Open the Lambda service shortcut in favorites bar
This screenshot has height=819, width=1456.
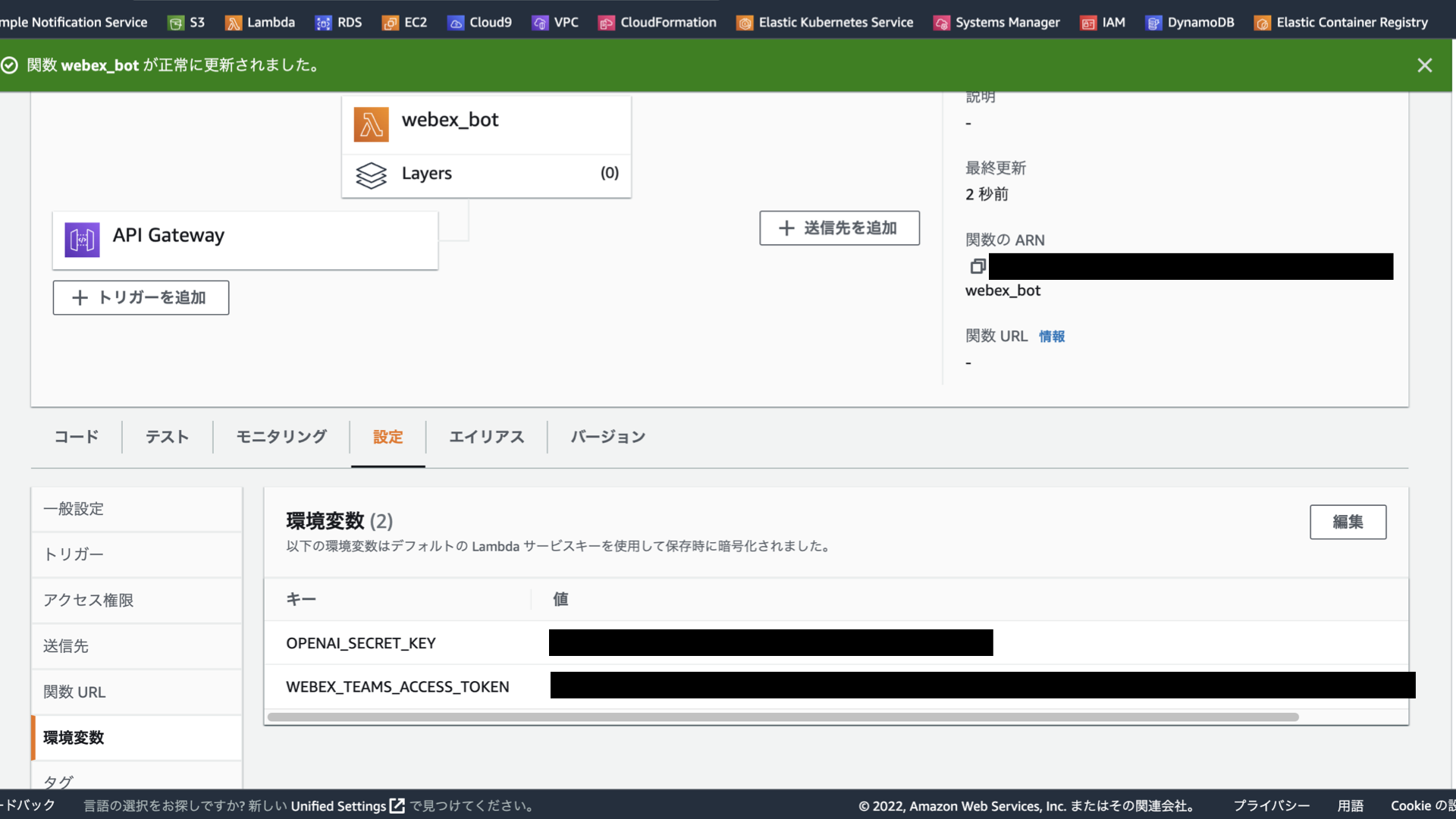[x=259, y=22]
